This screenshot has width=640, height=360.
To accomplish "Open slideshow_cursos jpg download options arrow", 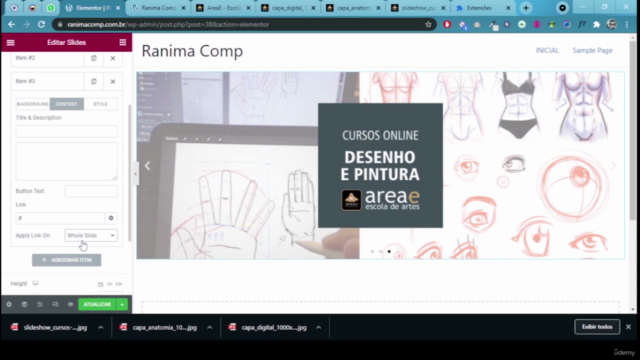I will click(x=100, y=327).
